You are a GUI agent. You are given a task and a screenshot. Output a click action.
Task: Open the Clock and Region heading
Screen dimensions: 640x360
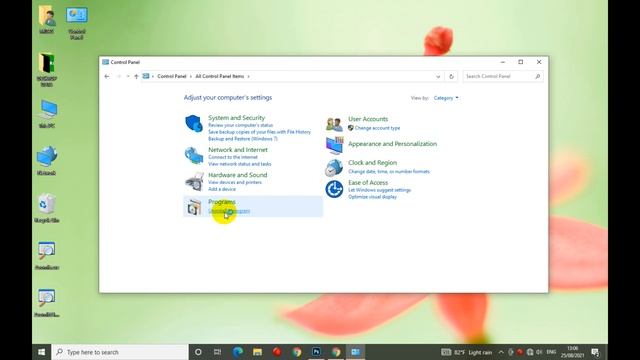tap(372, 162)
